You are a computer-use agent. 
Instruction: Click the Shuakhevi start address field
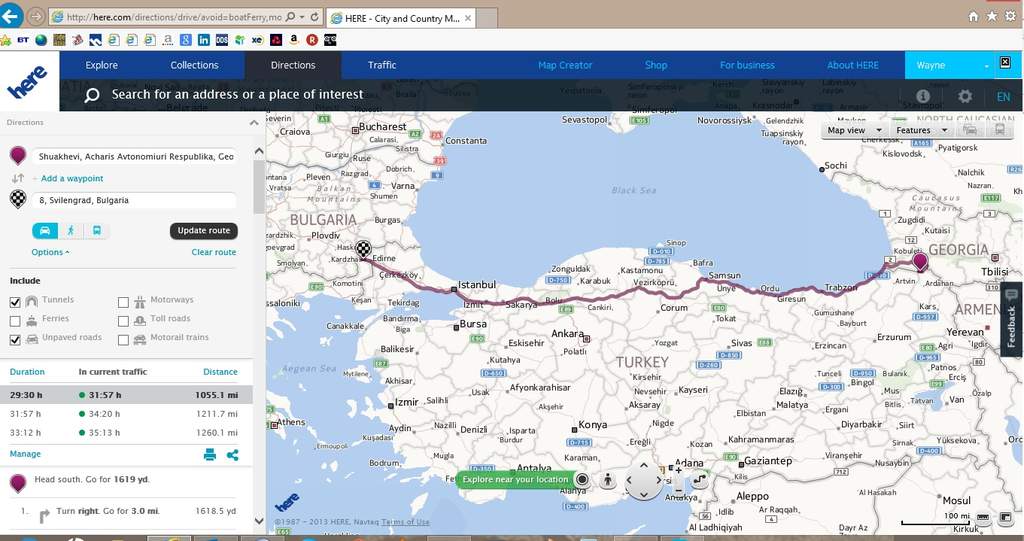point(135,157)
